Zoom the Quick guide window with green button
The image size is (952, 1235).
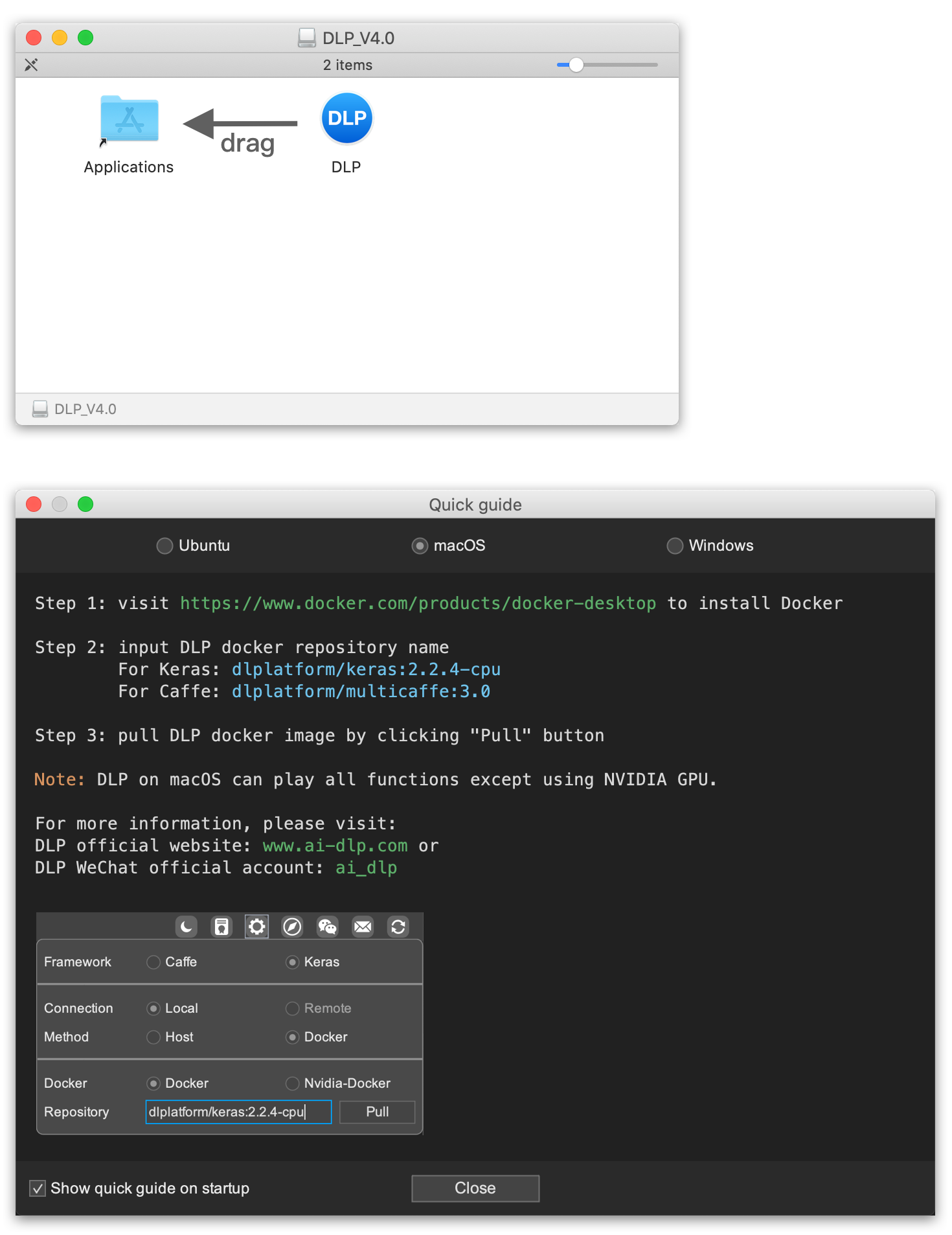85,504
